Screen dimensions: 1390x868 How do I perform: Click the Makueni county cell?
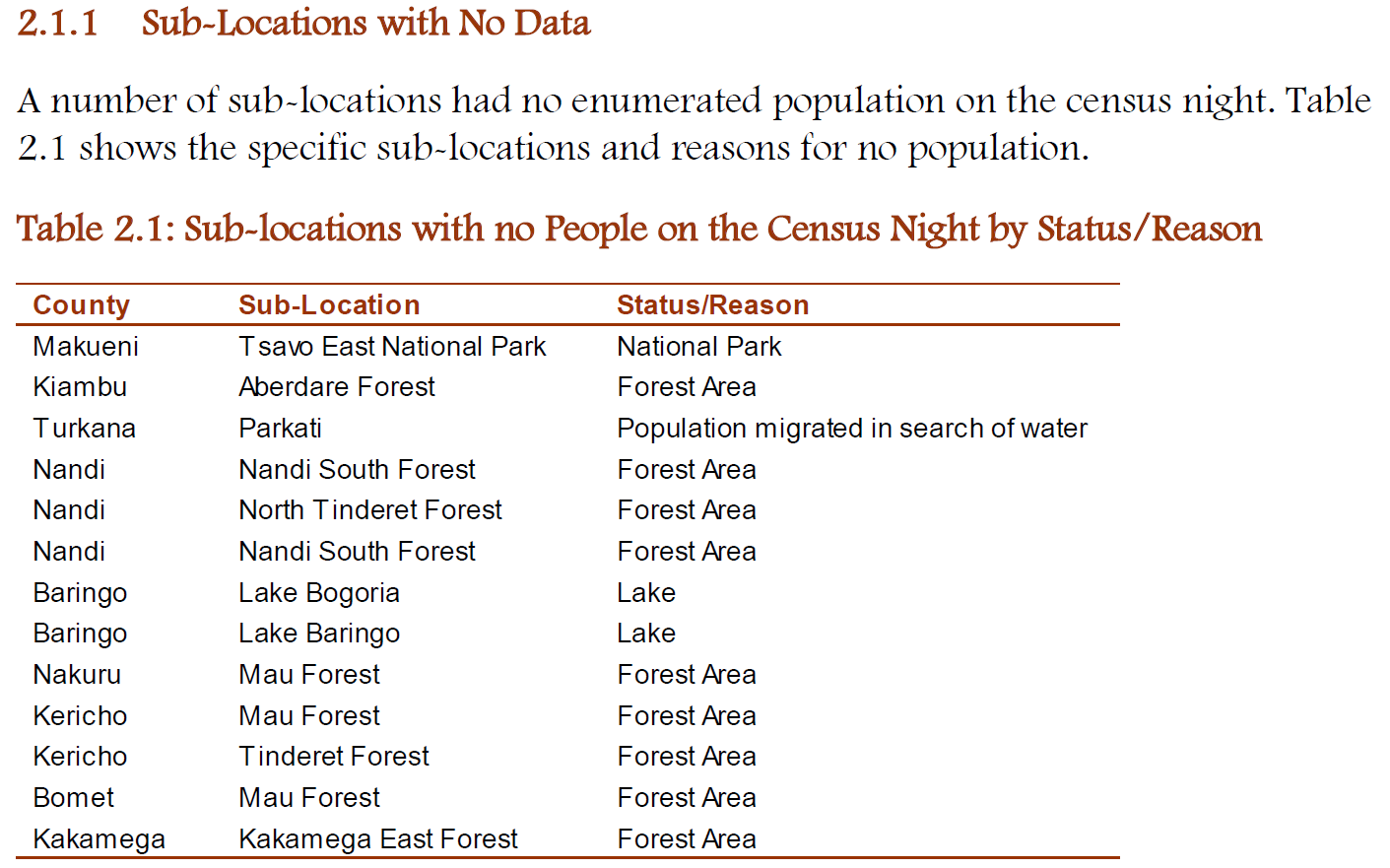pos(86,347)
